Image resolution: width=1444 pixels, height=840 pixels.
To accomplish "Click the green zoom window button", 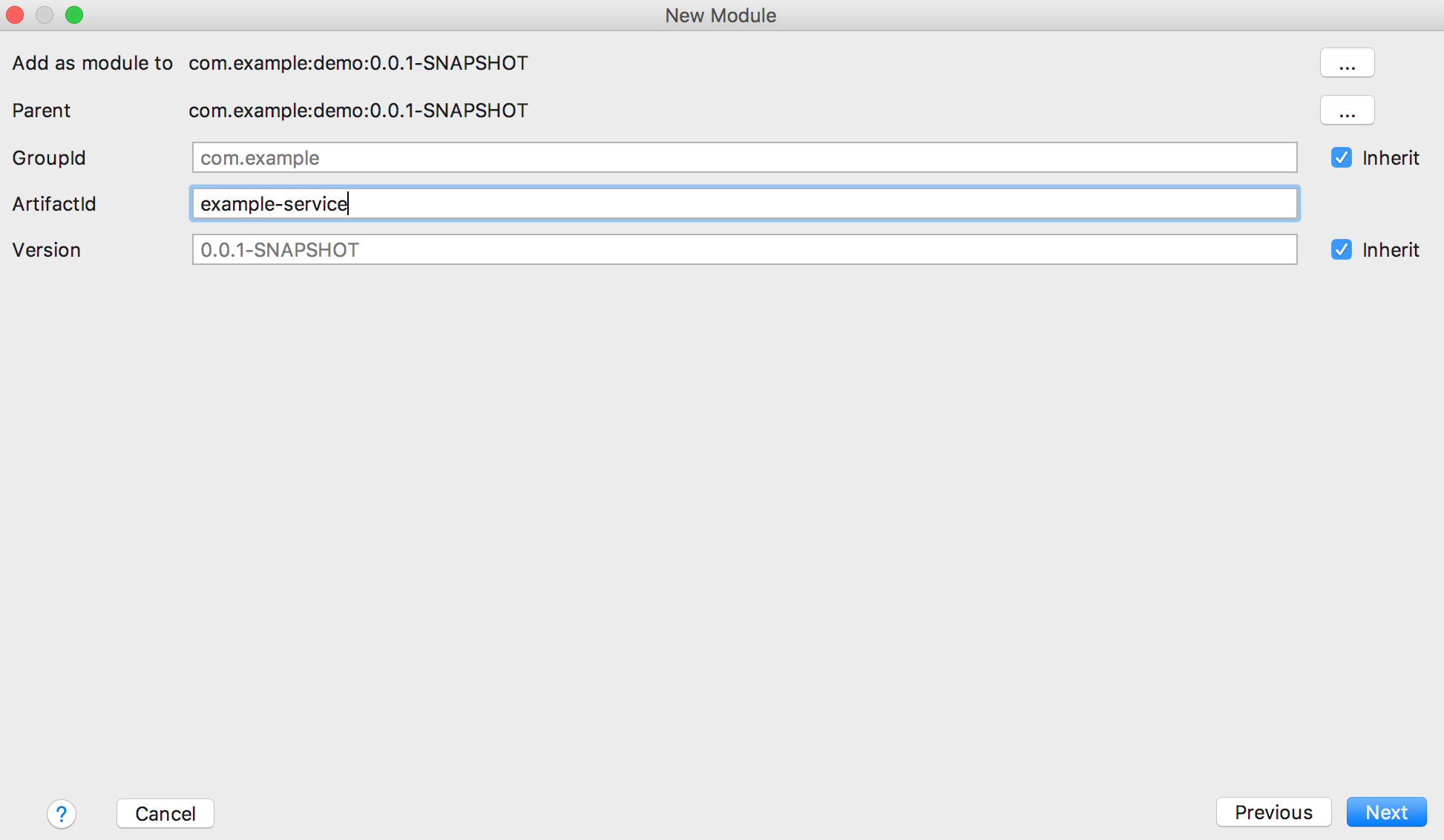I will click(x=74, y=15).
